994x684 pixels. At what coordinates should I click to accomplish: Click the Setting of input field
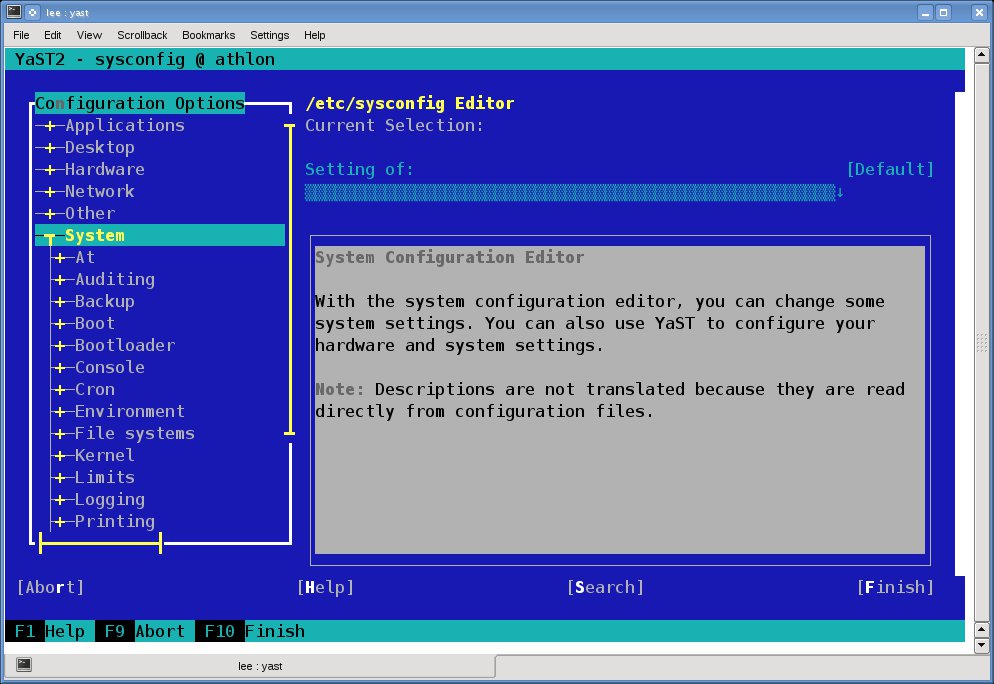click(x=570, y=192)
